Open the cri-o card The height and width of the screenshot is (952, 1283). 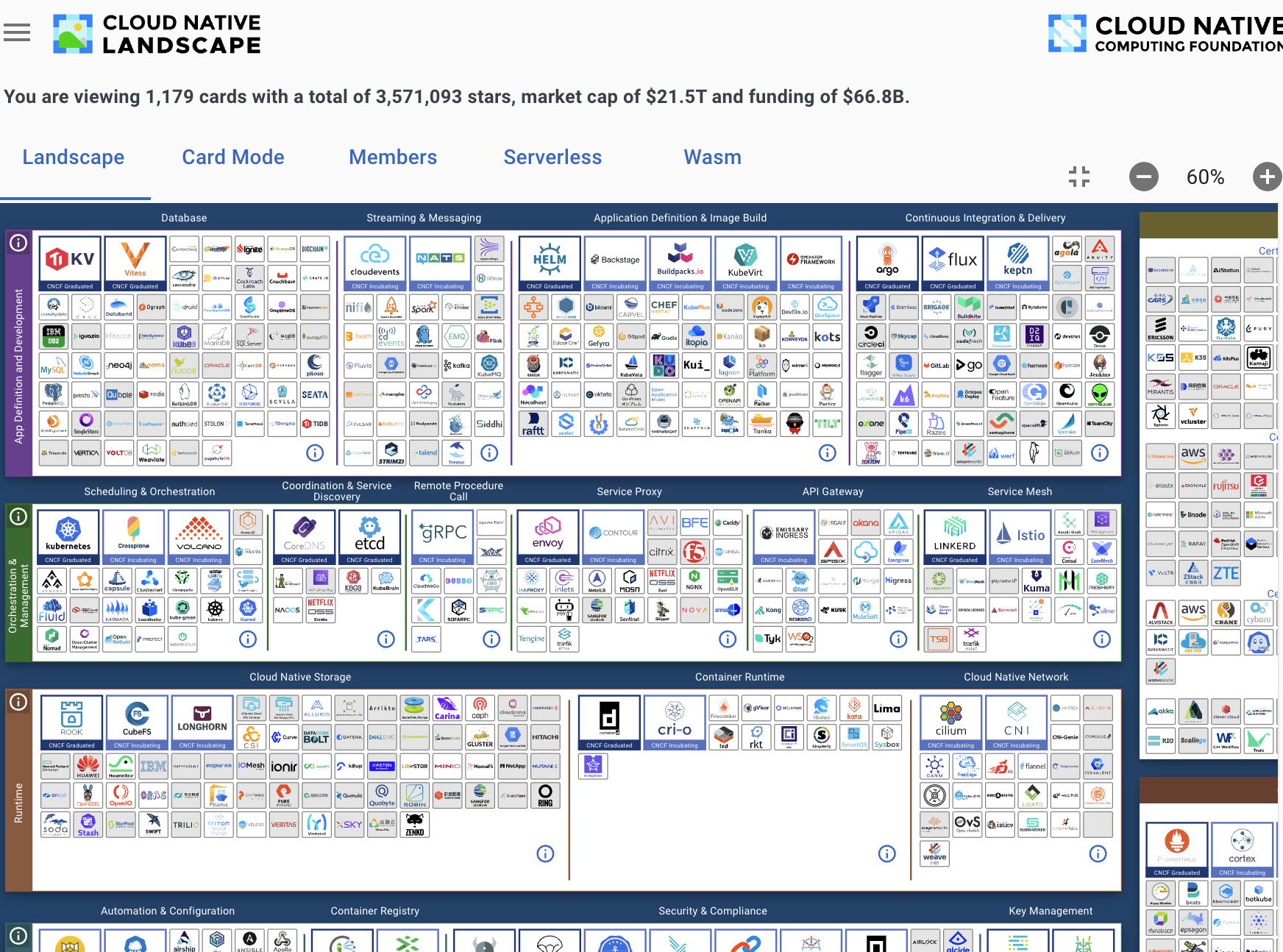pyautogui.click(x=675, y=722)
